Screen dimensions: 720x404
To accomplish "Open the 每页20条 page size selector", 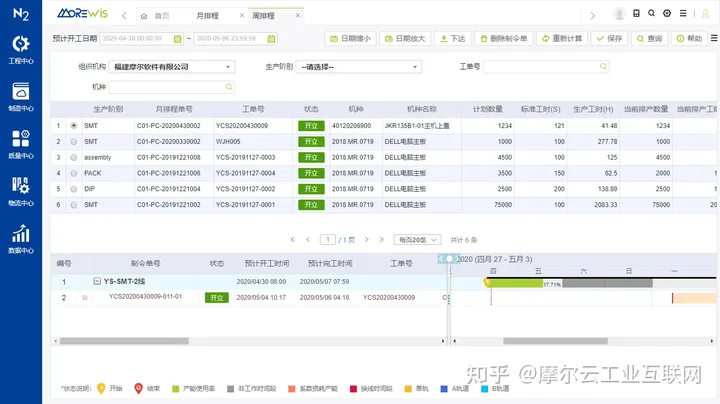I will pyautogui.click(x=417, y=240).
